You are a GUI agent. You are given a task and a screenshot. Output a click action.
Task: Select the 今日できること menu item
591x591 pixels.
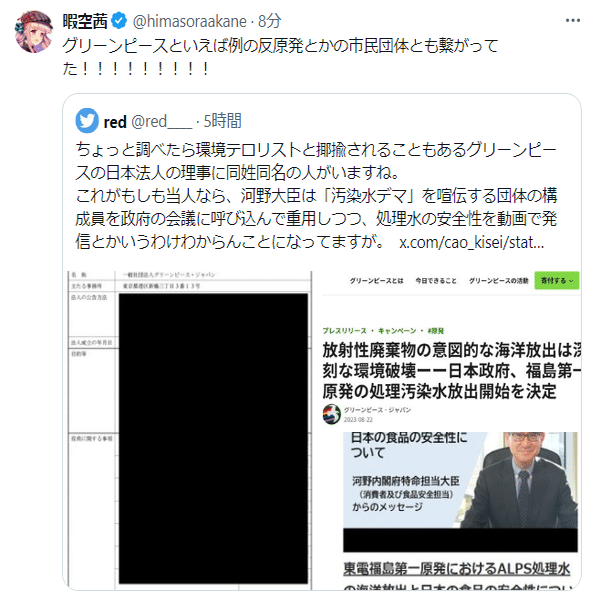point(436,280)
